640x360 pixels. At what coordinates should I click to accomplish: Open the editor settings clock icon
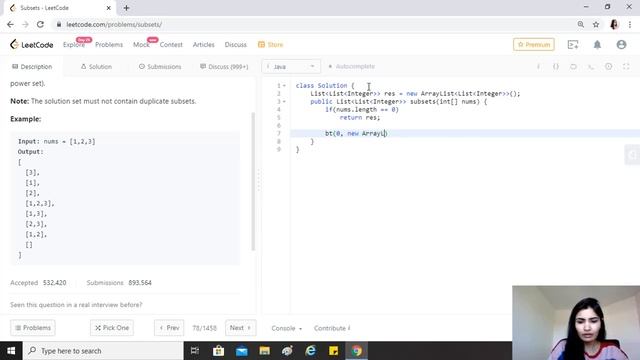(609, 67)
